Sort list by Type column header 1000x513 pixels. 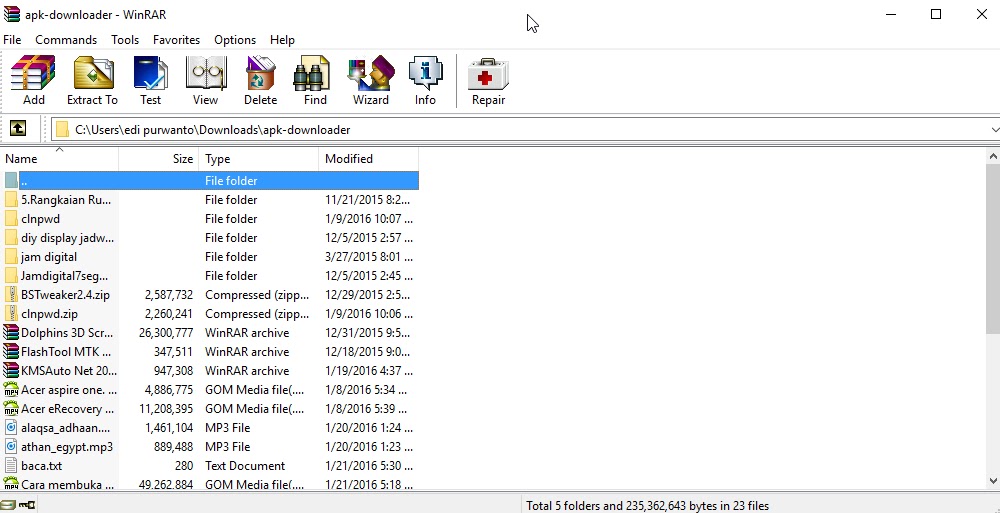pos(258,159)
